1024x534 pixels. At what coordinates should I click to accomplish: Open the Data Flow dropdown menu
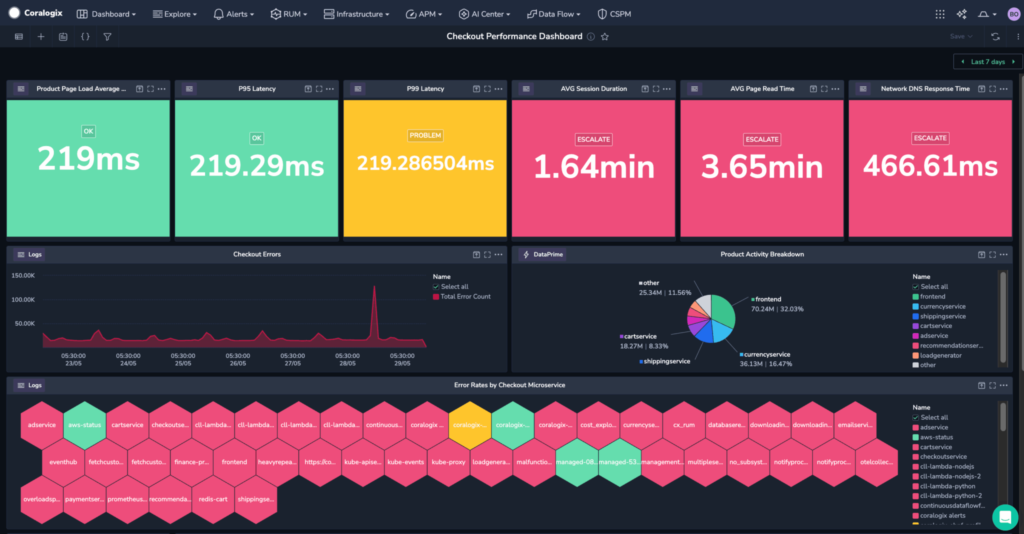tap(554, 14)
